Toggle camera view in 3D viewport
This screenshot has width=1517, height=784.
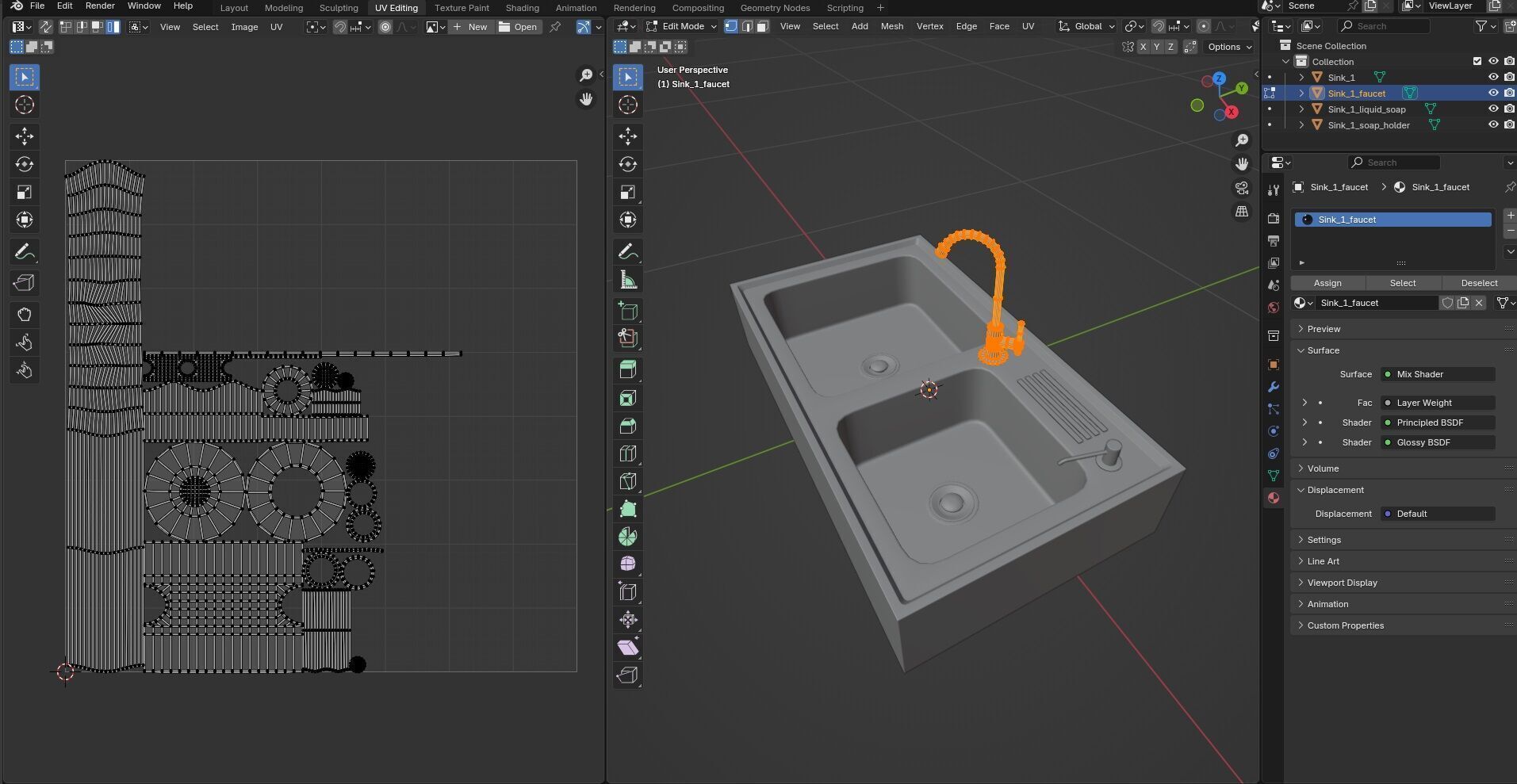1242,188
